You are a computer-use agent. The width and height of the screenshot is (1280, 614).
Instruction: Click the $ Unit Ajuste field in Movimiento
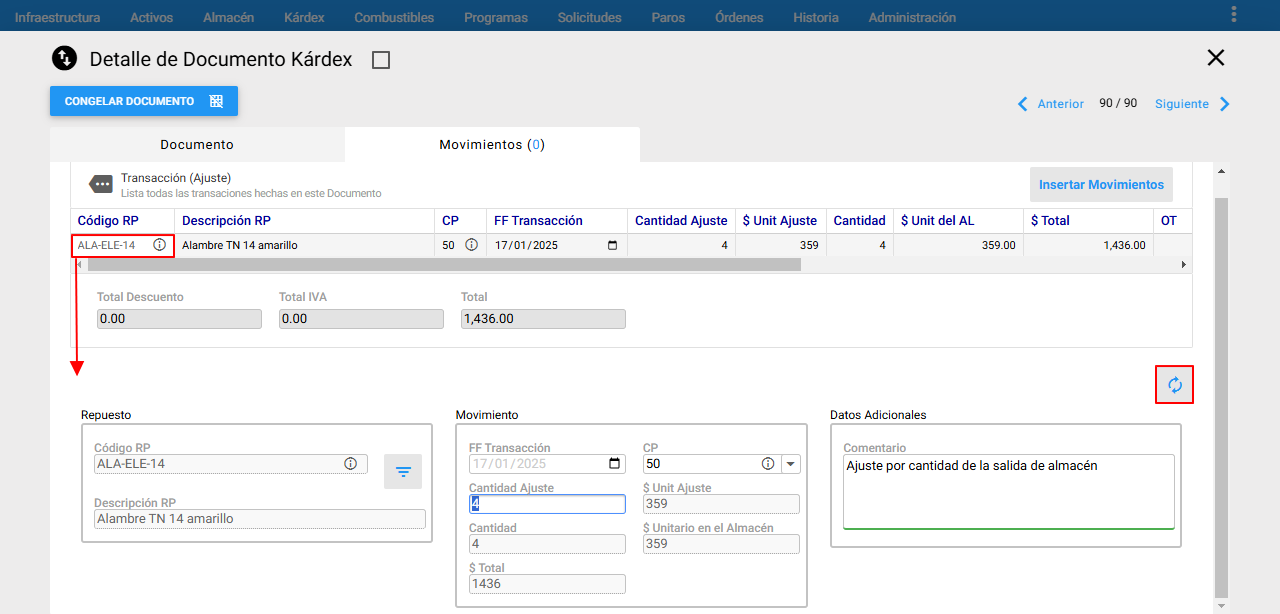pos(721,504)
